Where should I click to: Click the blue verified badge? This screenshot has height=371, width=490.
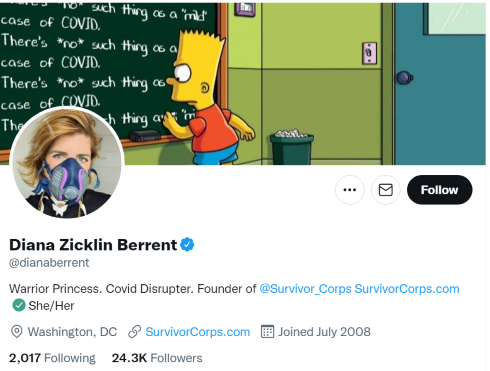pos(187,244)
